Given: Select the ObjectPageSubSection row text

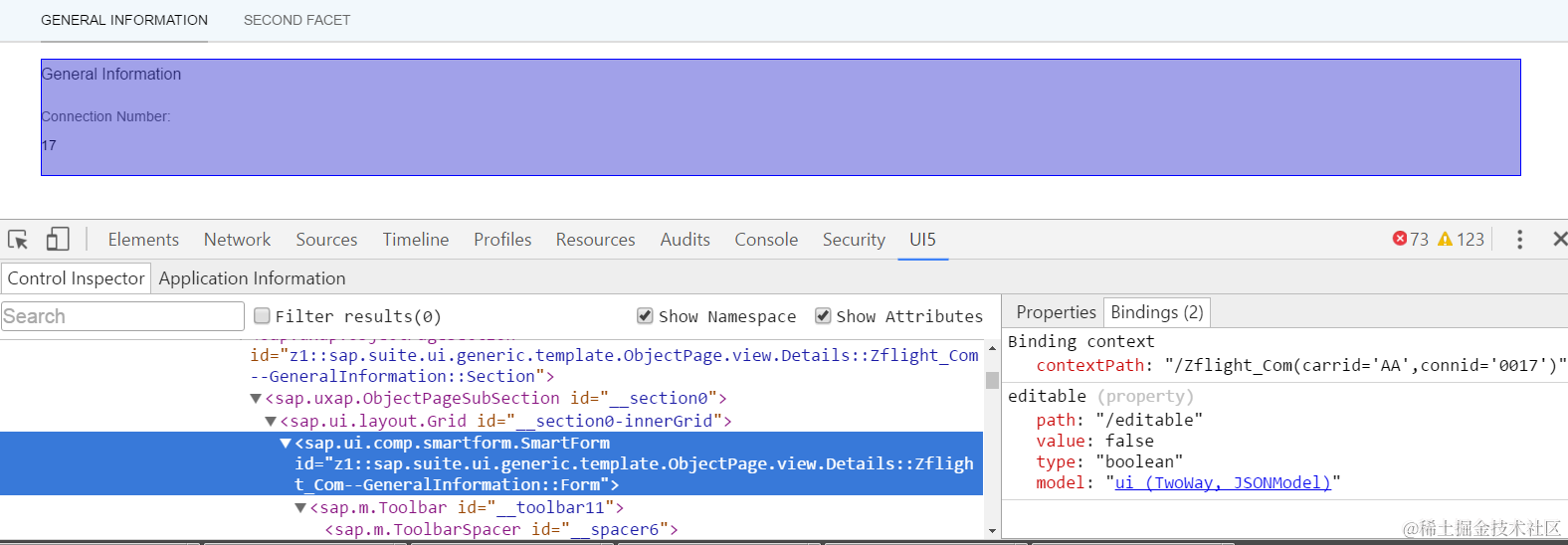Looking at the screenshot, I should point(495,399).
